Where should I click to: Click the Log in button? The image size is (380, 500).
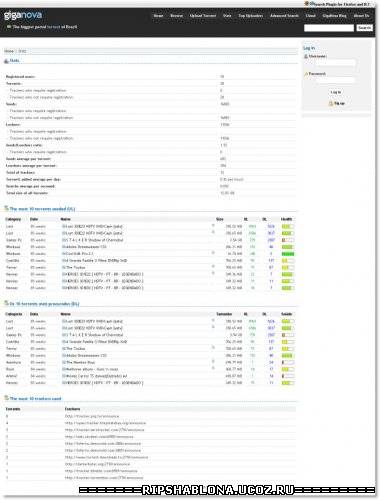coord(336,92)
